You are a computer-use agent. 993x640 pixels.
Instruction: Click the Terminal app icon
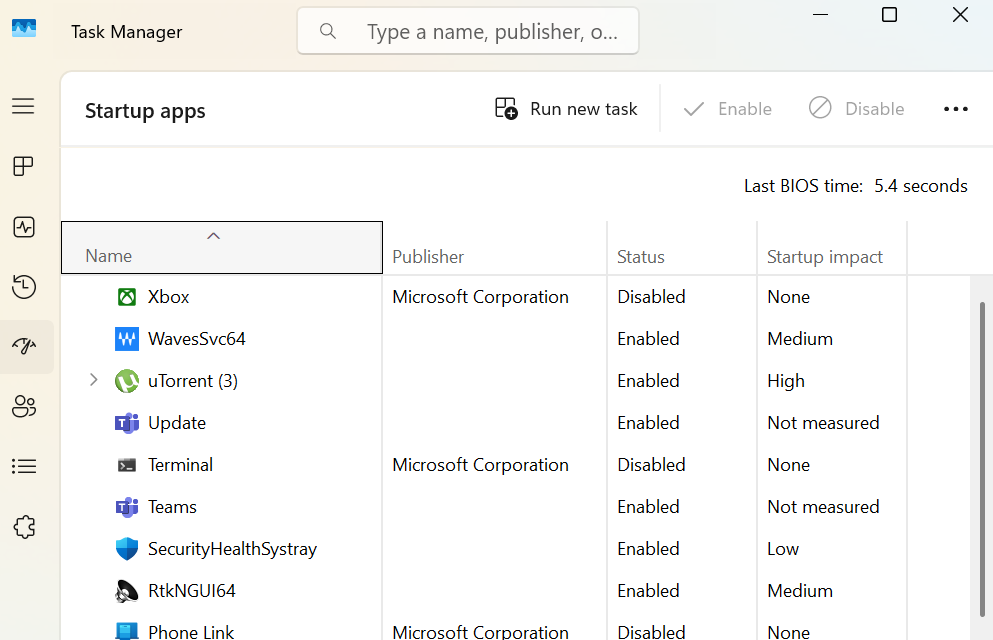point(127,465)
